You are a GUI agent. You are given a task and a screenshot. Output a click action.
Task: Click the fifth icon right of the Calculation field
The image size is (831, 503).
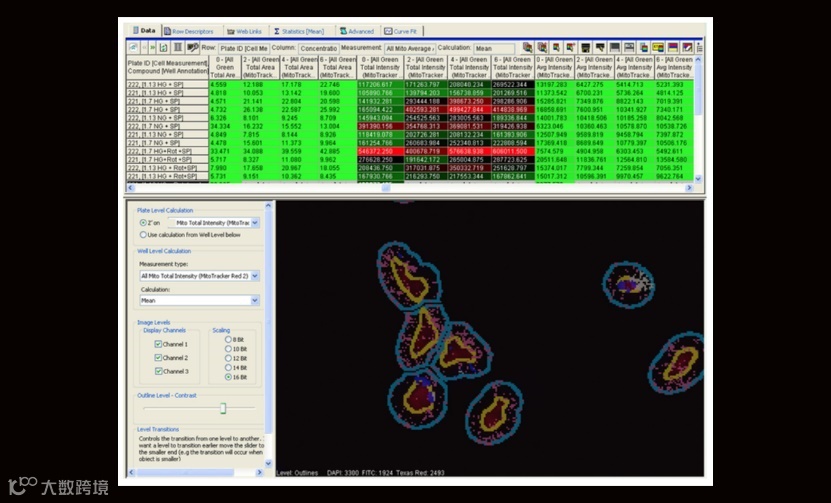(x=586, y=48)
